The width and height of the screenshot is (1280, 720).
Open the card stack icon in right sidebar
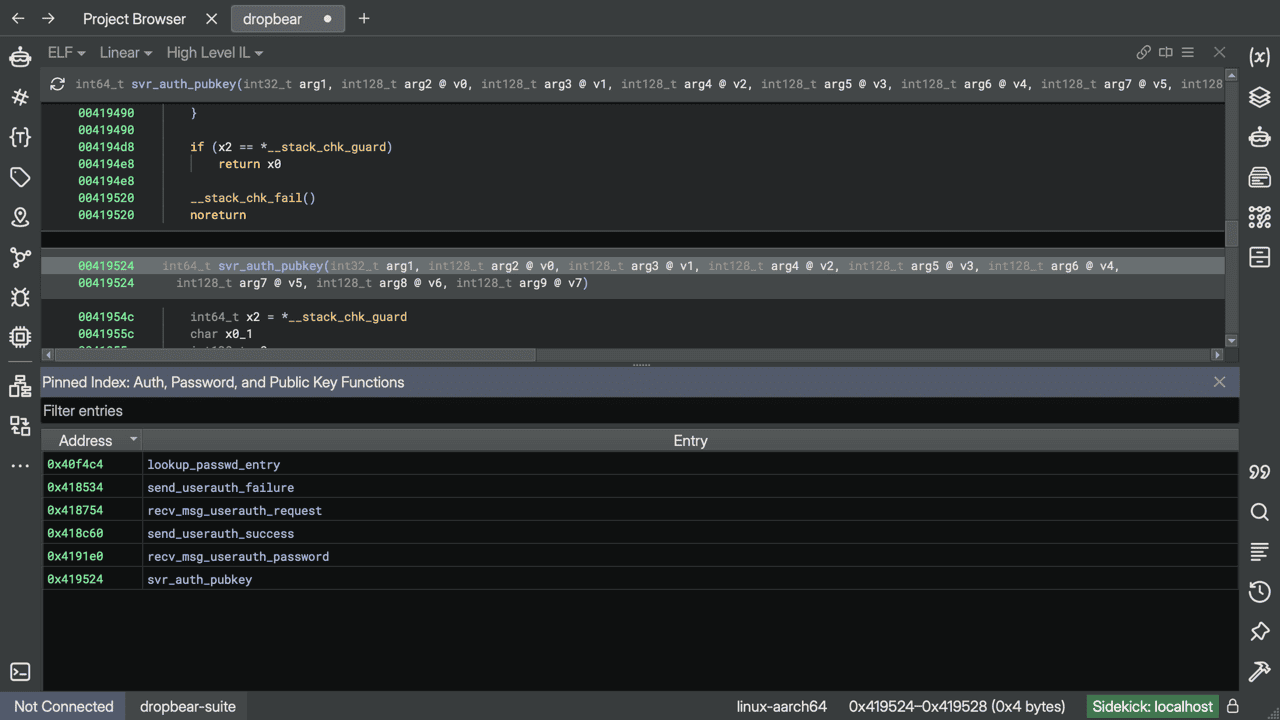1260,177
